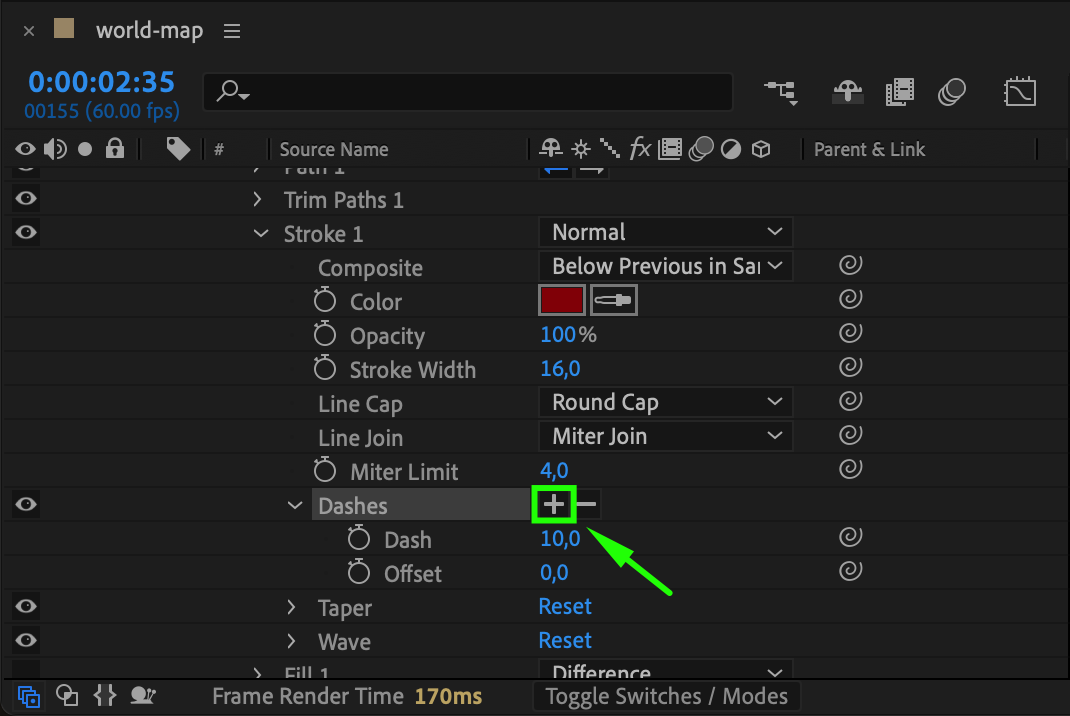Click the Color eyedropper tool

tap(614, 300)
